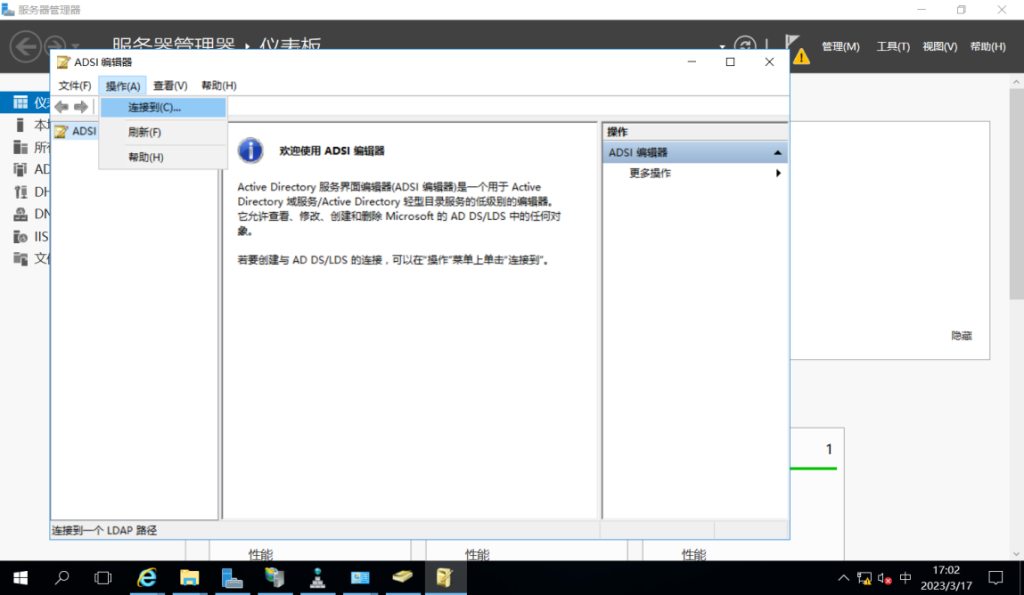Open the Action Center notification icon
Screen dimensions: 1024x595
pyautogui.click(x=995, y=578)
